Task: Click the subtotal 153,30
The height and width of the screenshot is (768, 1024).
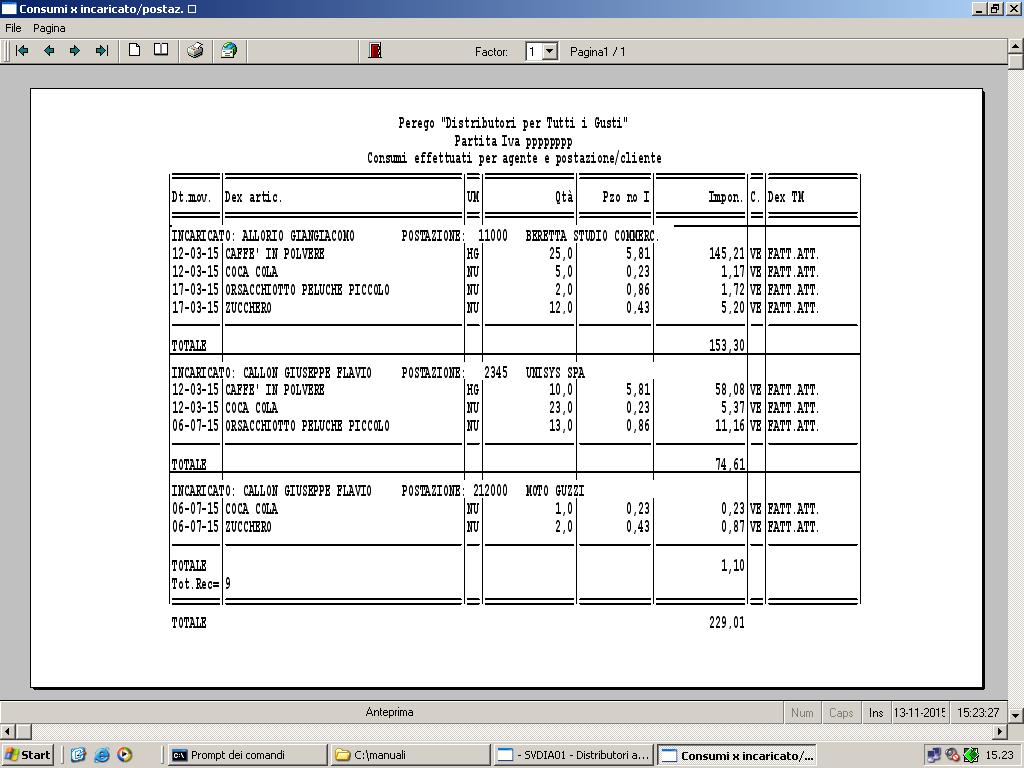Action: 726,345
